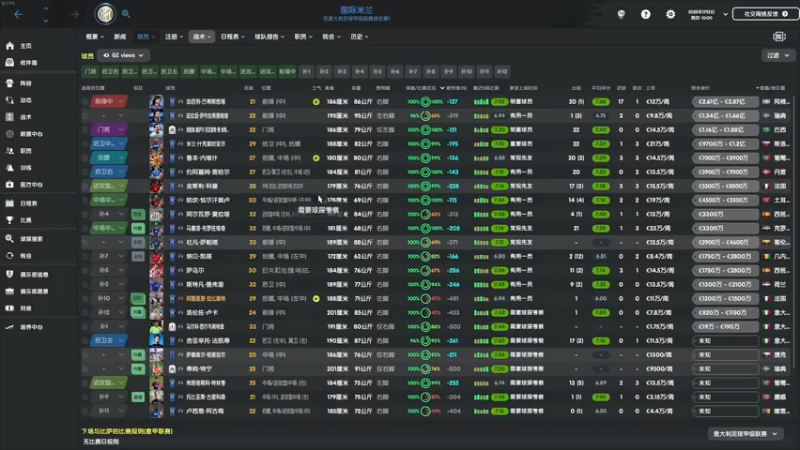The height and width of the screenshot is (450, 800).
Task: Open the 补12 selection dropdown
Action: [x=109, y=312]
